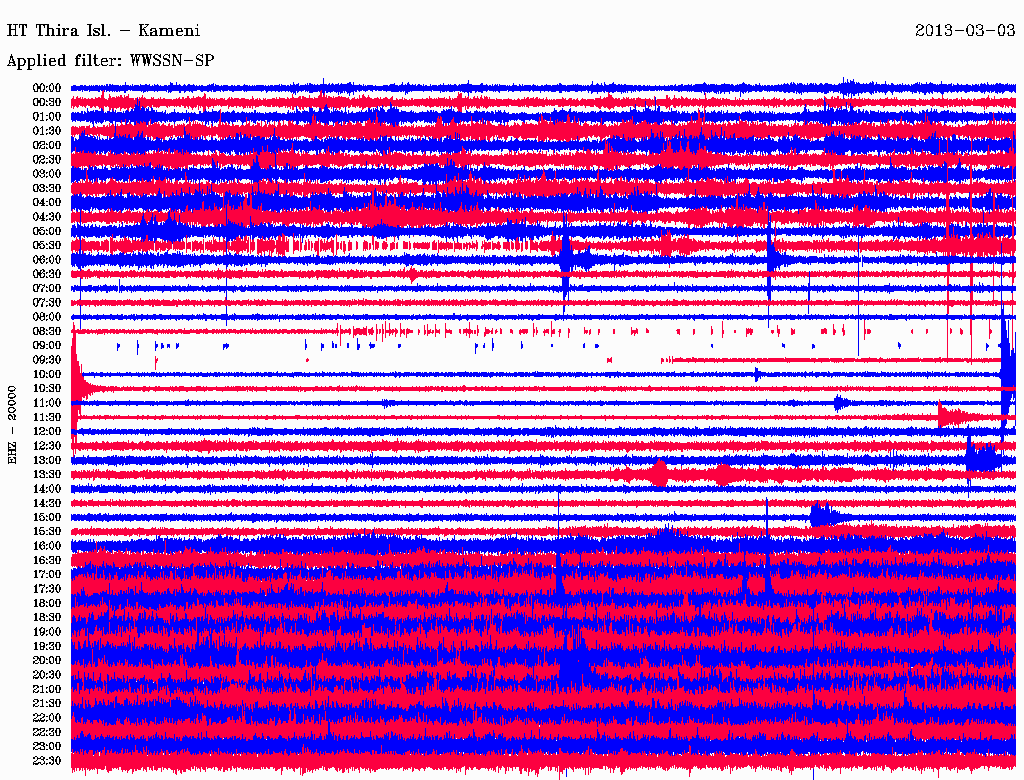Click the red tremor burst on the 13:30 trace
The height and width of the screenshot is (780, 1024).
click(659, 473)
